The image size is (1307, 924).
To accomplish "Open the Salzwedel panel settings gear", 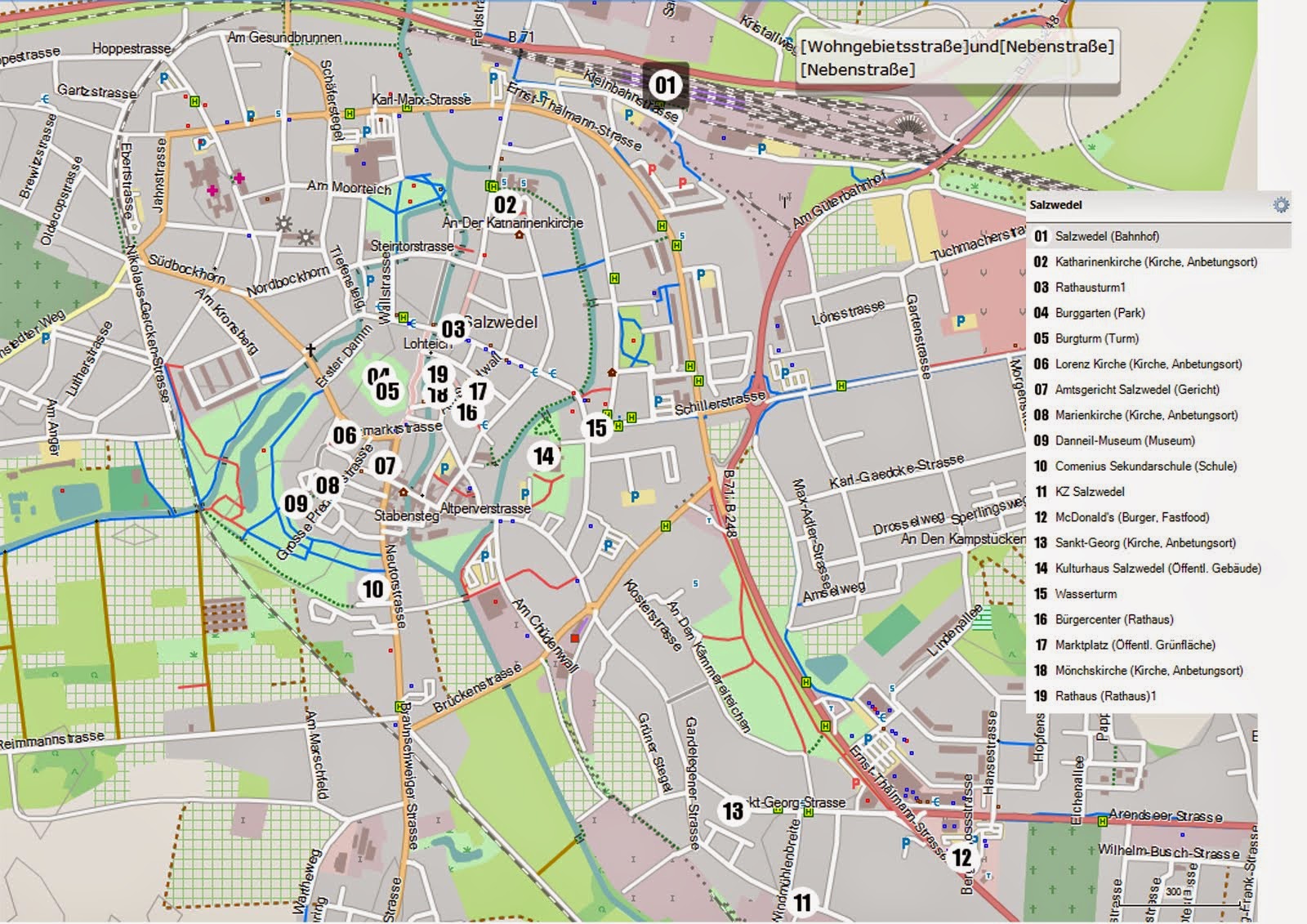I will click(x=1281, y=205).
